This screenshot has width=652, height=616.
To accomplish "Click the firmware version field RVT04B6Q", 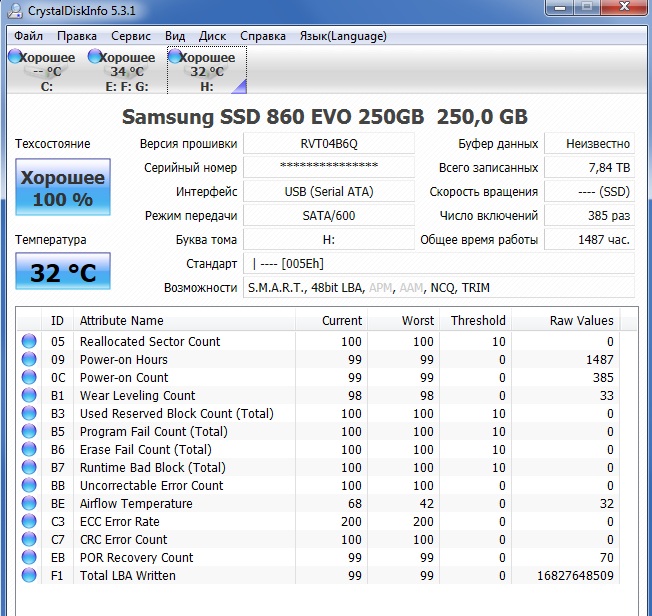I will pyautogui.click(x=328, y=144).
